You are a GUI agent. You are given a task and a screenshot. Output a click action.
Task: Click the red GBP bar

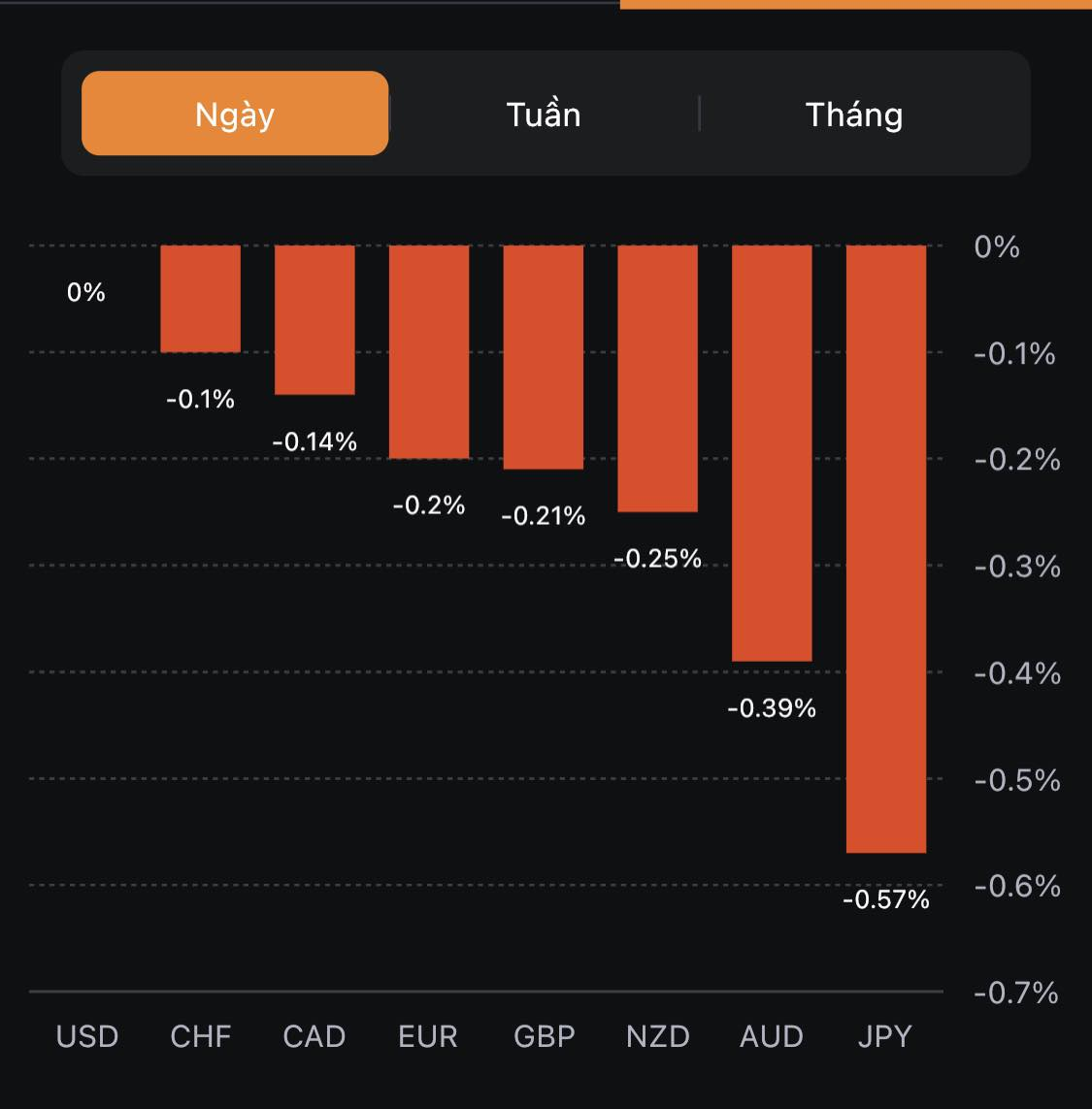point(544,357)
